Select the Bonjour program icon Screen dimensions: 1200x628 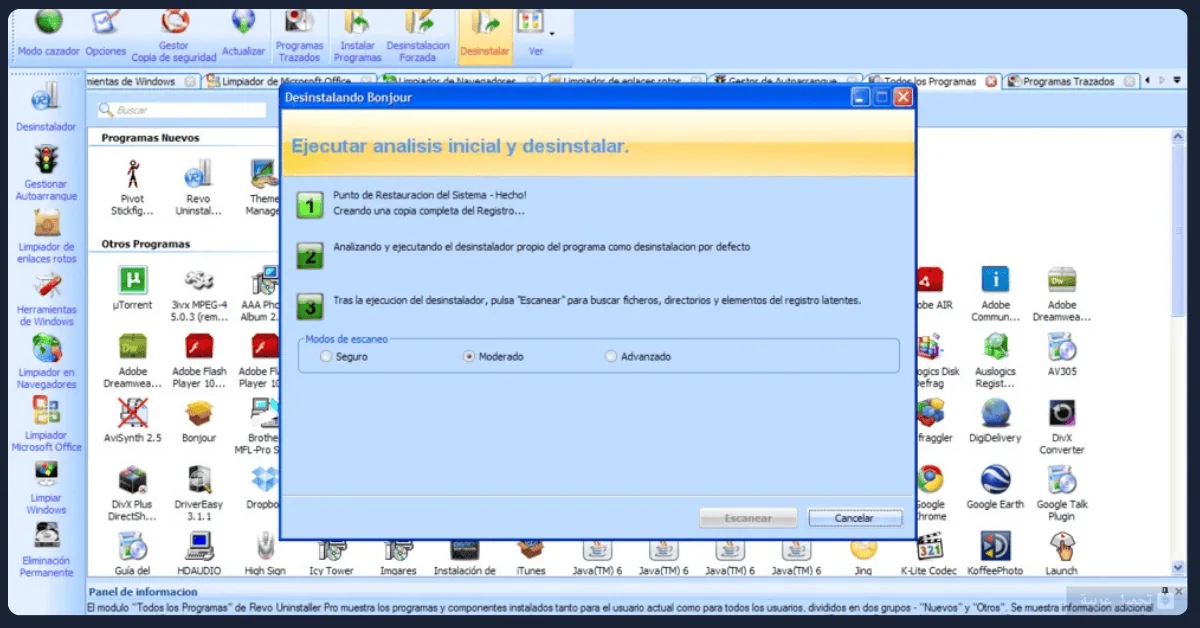(198, 421)
